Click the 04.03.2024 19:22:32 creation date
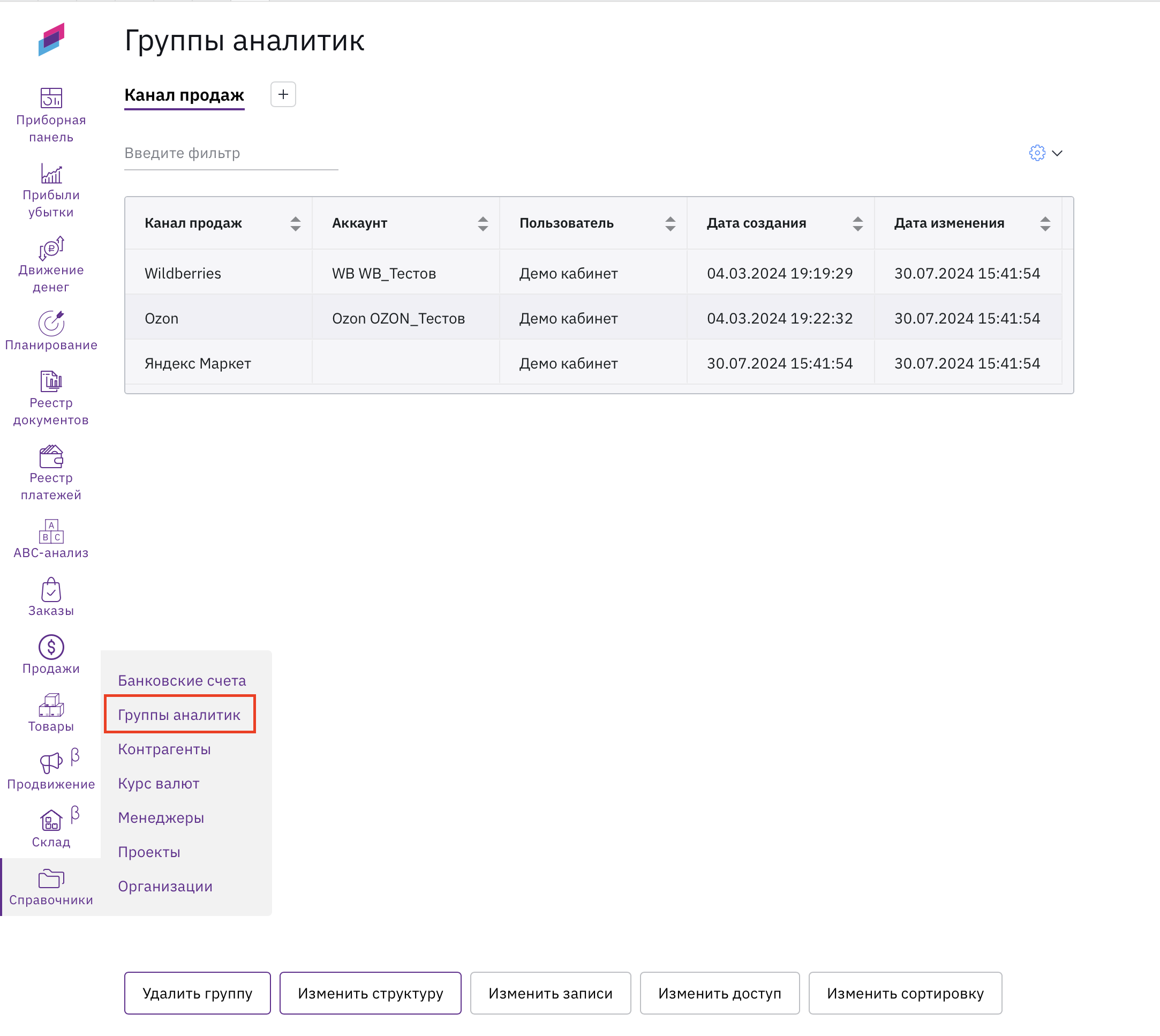The height and width of the screenshot is (1036, 1160). point(780,318)
